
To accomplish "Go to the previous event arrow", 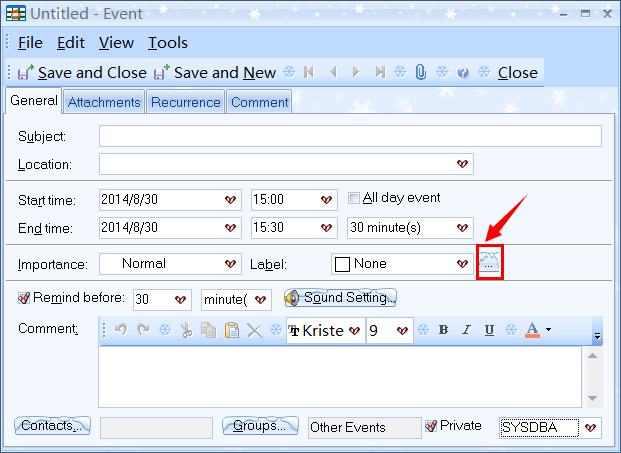I will (x=333, y=72).
